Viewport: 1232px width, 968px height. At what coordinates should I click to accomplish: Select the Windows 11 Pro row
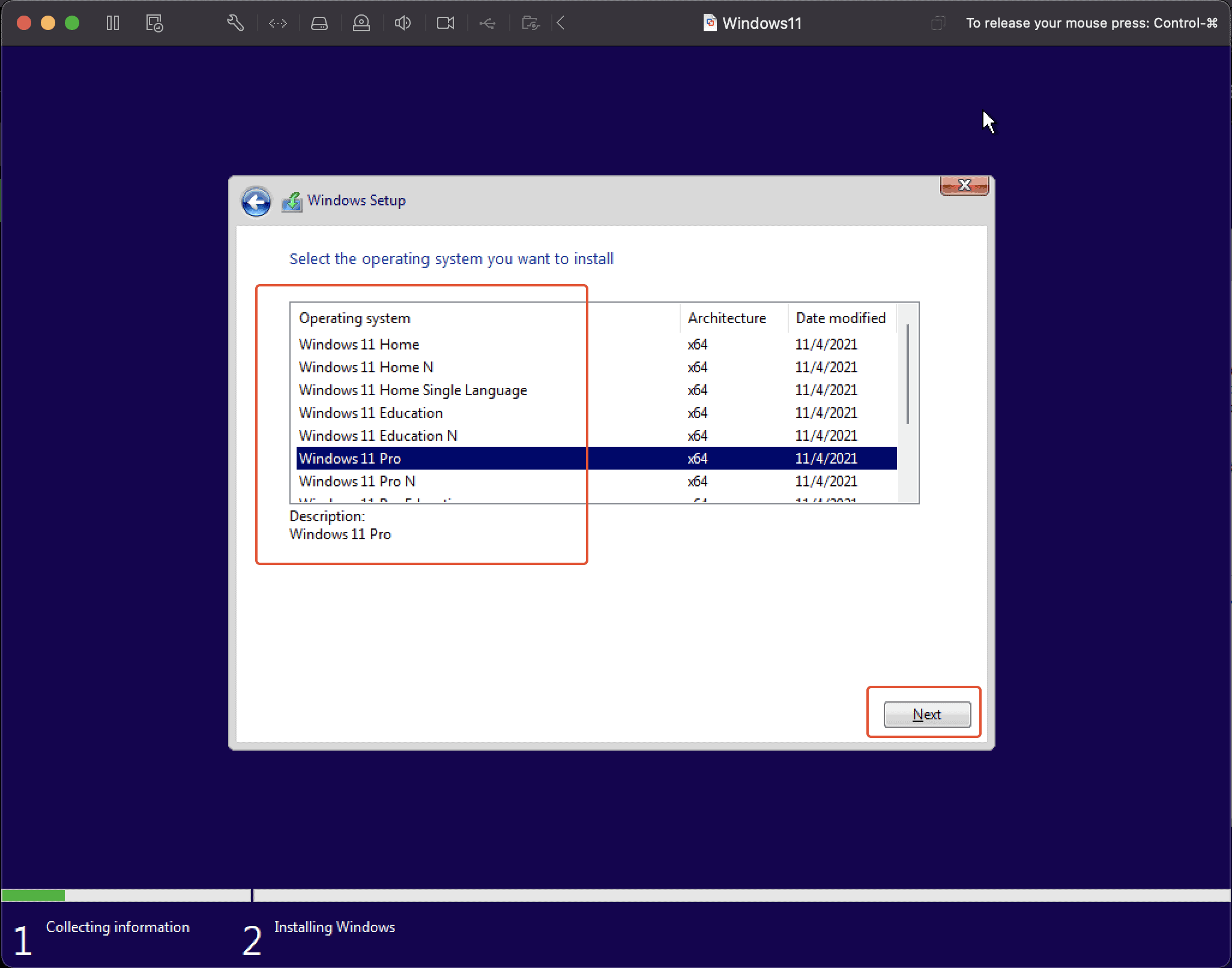coord(597,458)
